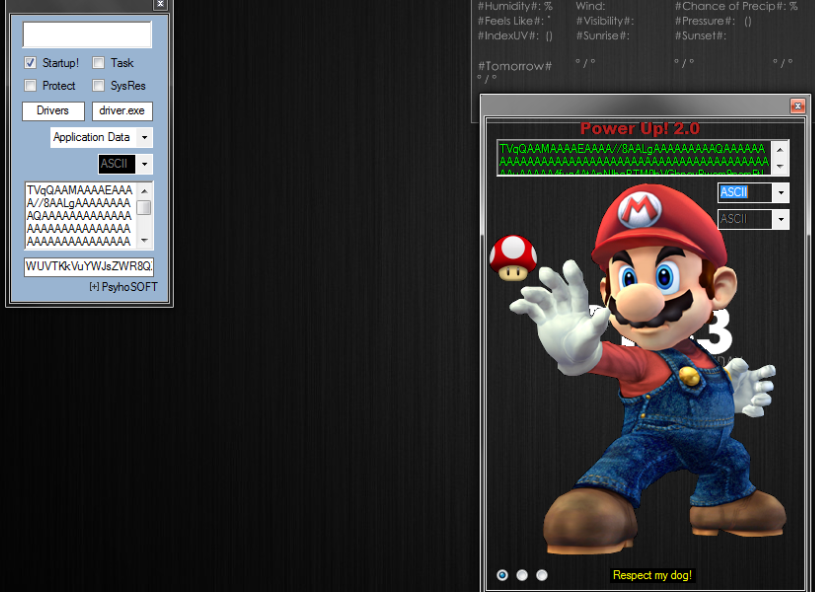Click the [+] PsyhoSOFT link

click(x=123, y=287)
